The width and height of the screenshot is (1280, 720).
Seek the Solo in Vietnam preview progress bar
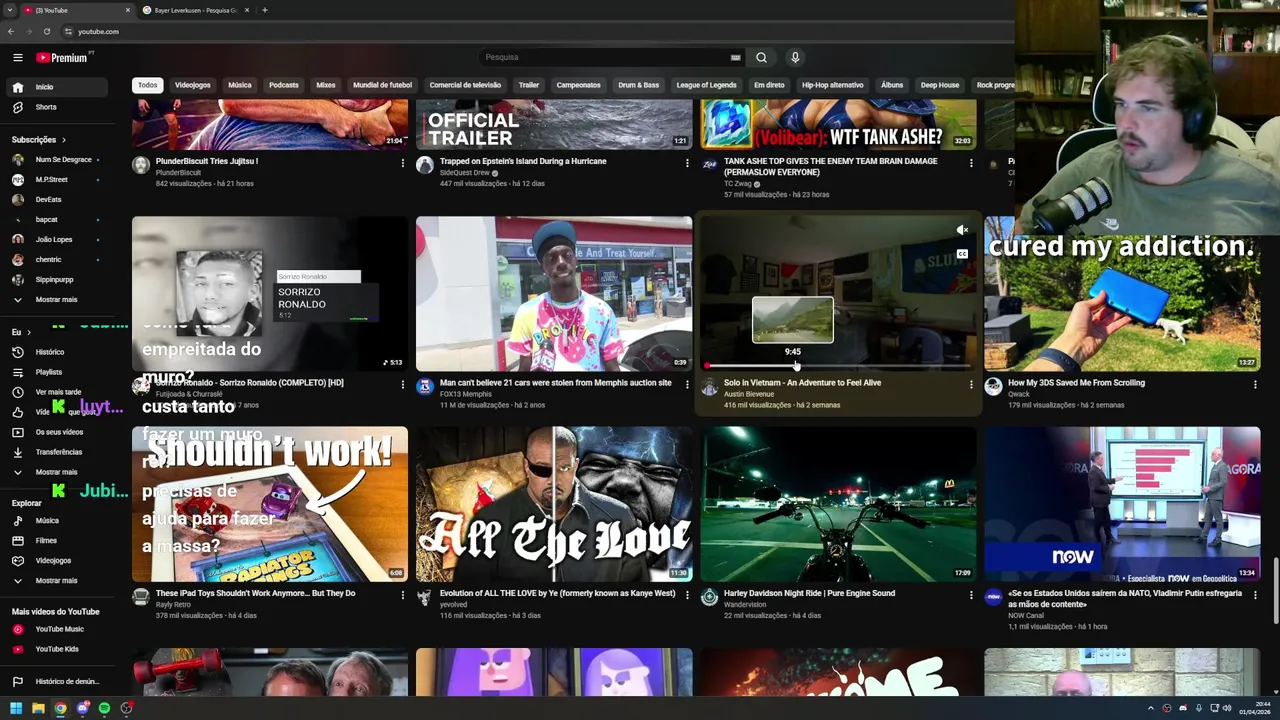pos(838,366)
